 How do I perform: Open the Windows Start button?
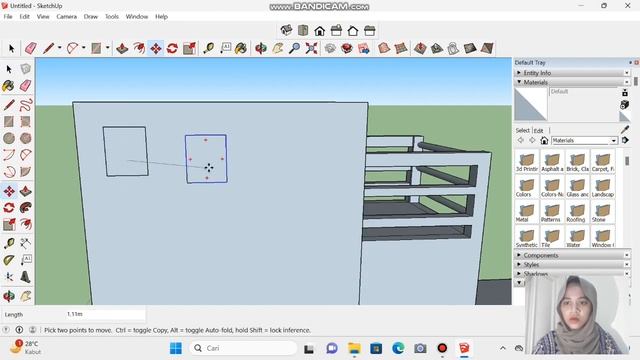176,348
